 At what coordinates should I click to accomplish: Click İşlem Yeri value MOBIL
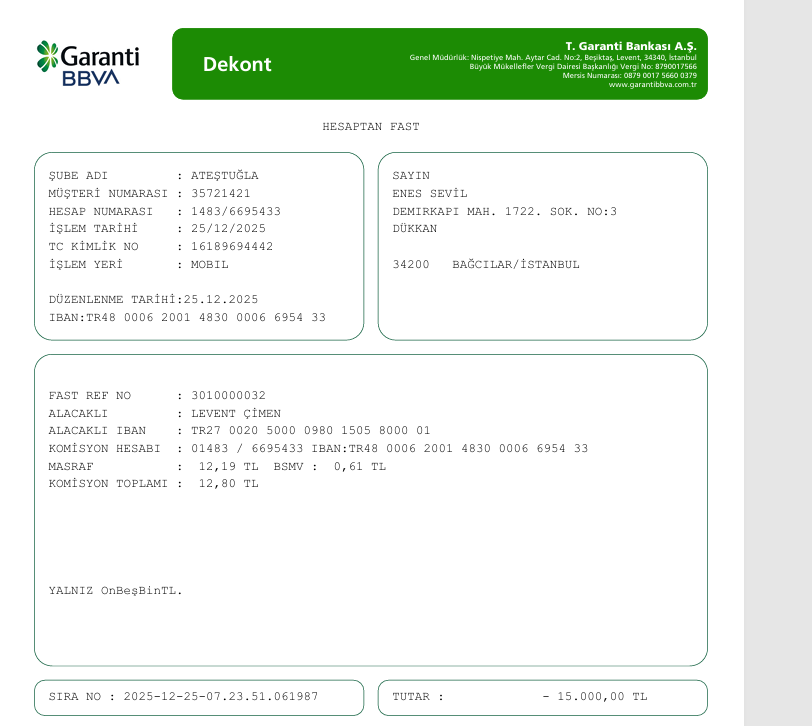(x=210, y=265)
